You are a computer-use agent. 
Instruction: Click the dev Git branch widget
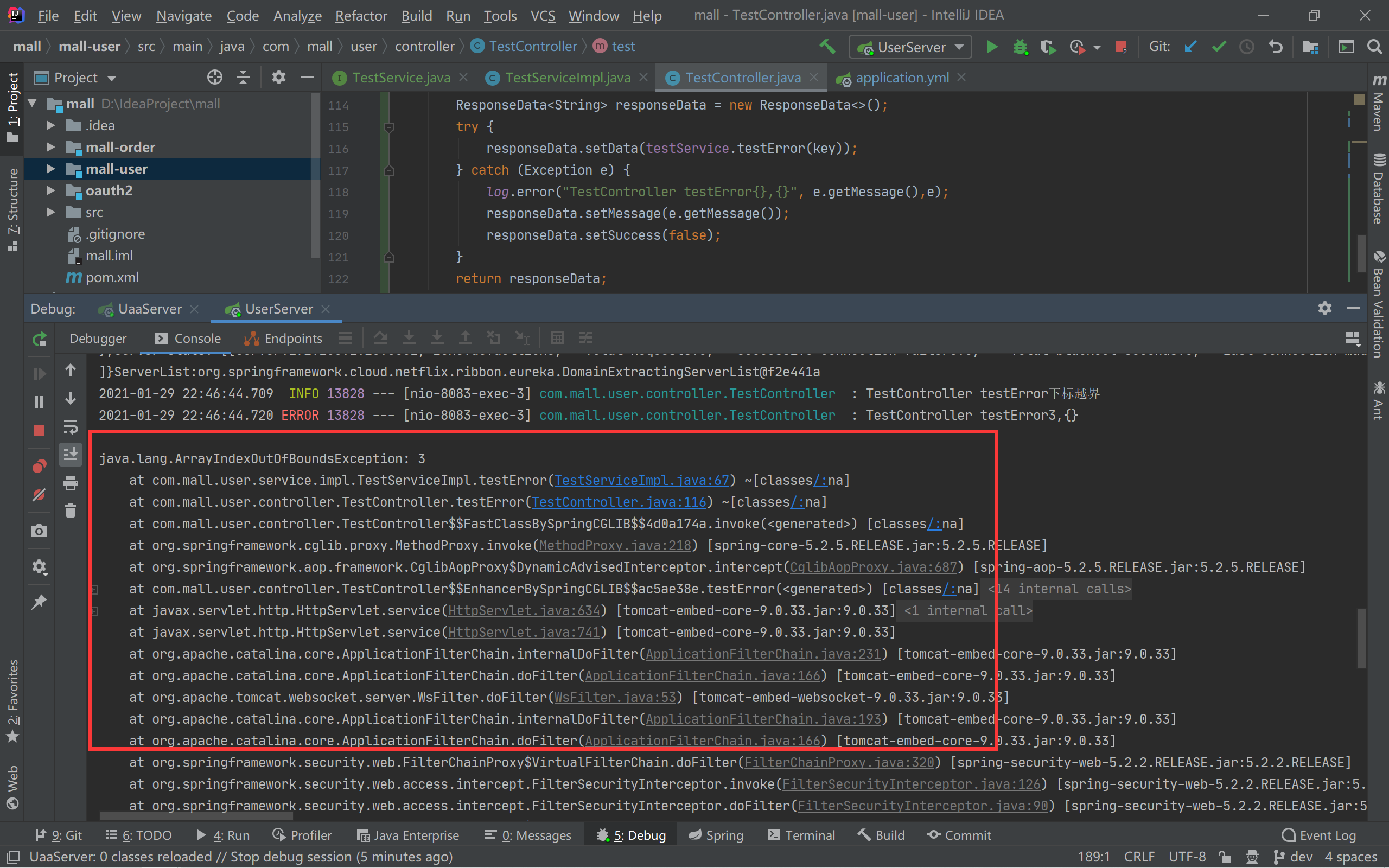1292,857
